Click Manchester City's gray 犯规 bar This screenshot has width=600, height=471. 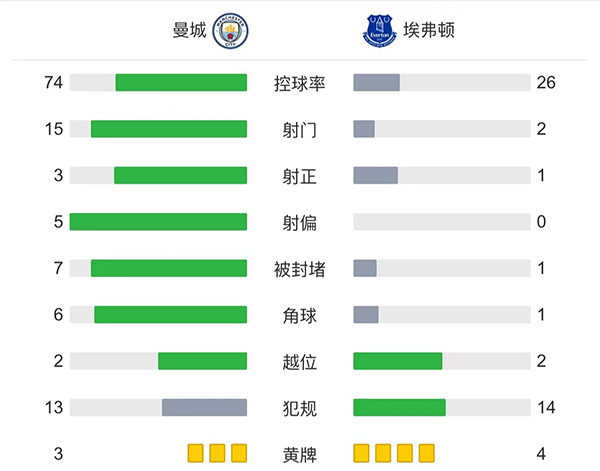click(x=204, y=407)
